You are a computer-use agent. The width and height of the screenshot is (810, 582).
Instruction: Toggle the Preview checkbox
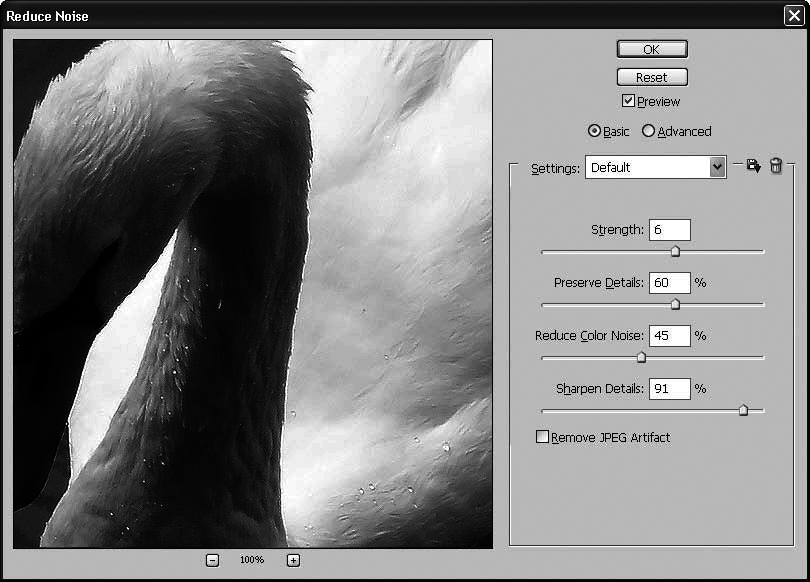[629, 100]
